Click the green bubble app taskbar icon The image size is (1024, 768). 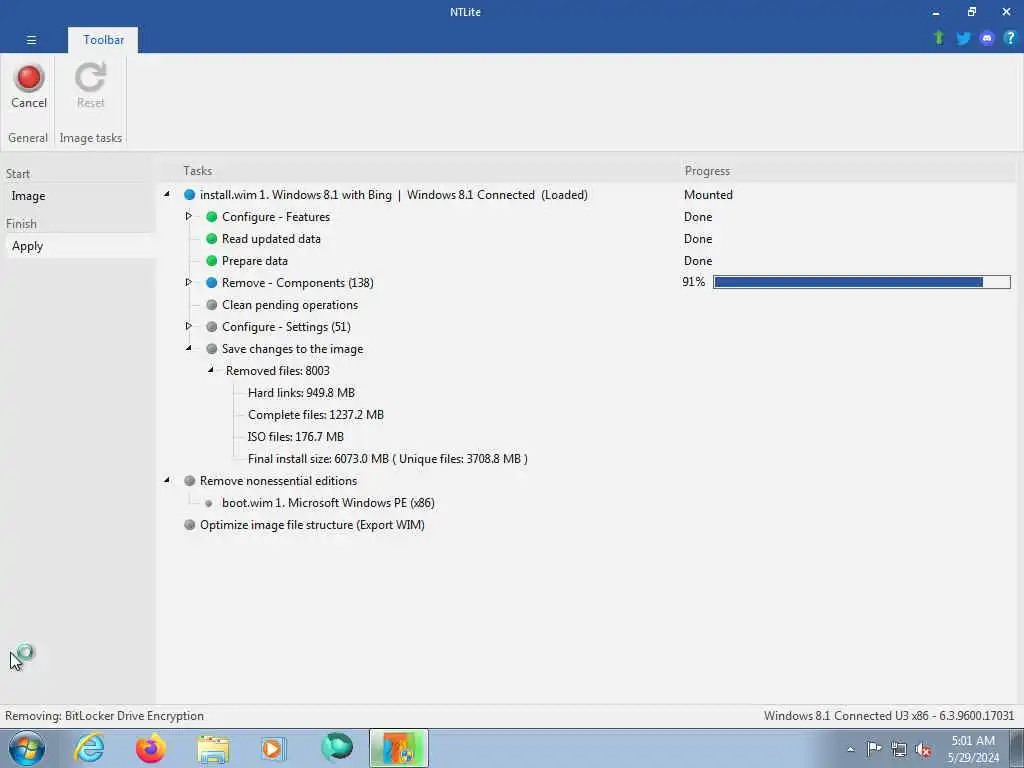tap(336, 748)
